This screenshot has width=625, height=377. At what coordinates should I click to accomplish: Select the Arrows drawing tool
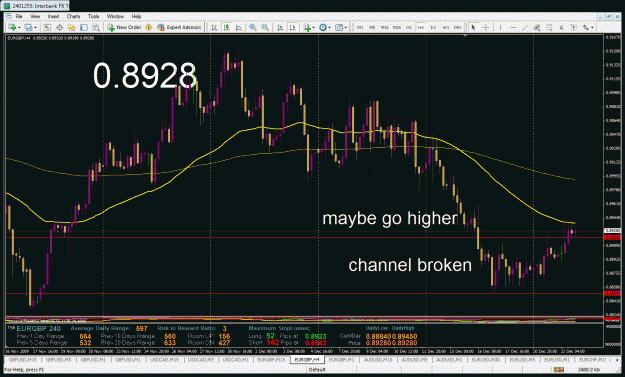coord(586,27)
